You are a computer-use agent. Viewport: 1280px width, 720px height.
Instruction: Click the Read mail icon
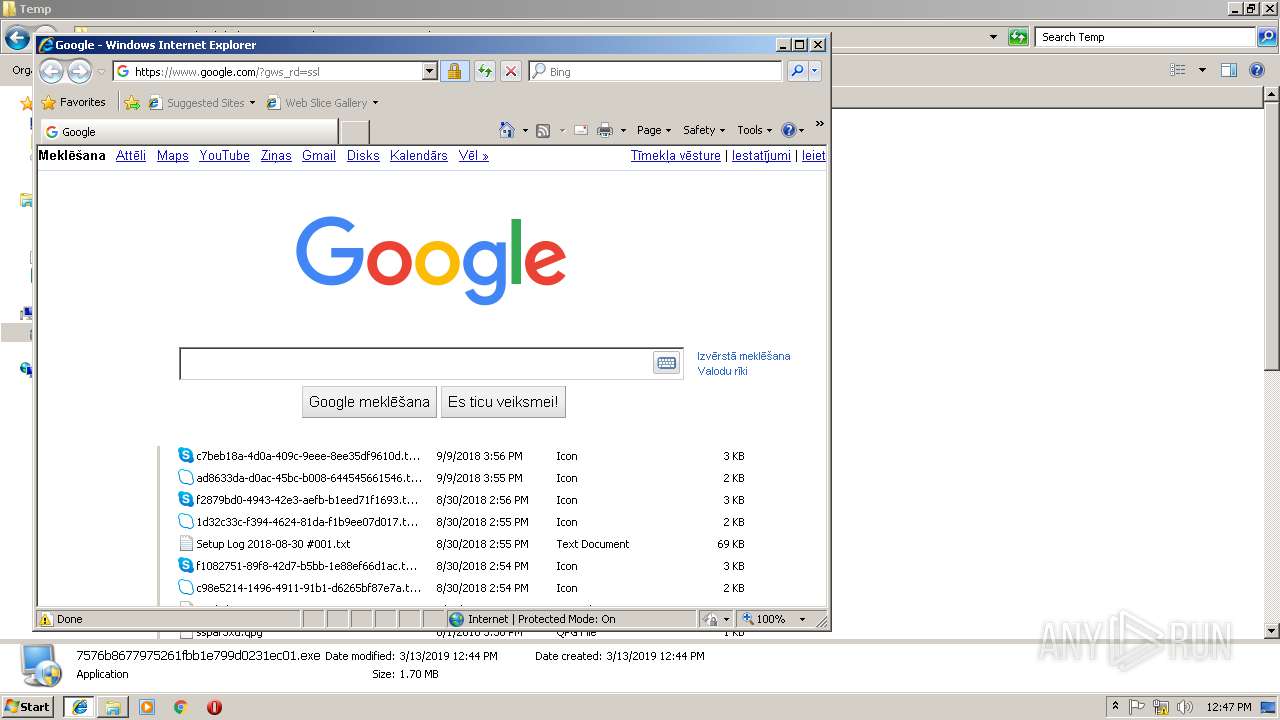(x=580, y=130)
